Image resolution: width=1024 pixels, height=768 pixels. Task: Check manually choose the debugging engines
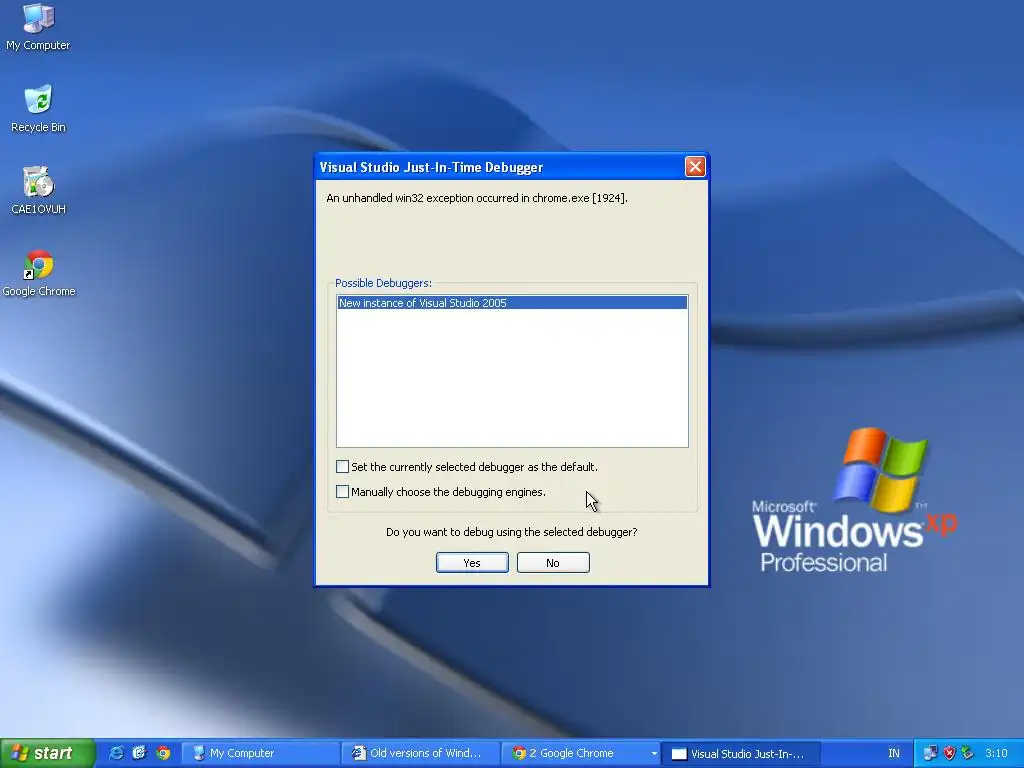click(342, 491)
